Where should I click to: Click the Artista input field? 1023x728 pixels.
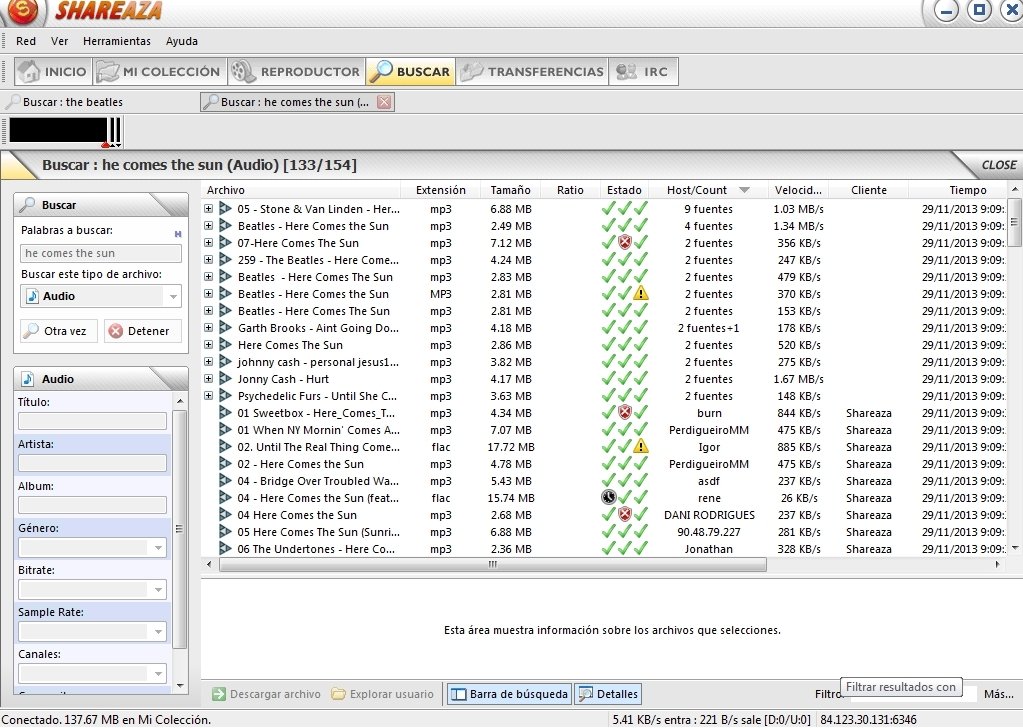coord(92,463)
